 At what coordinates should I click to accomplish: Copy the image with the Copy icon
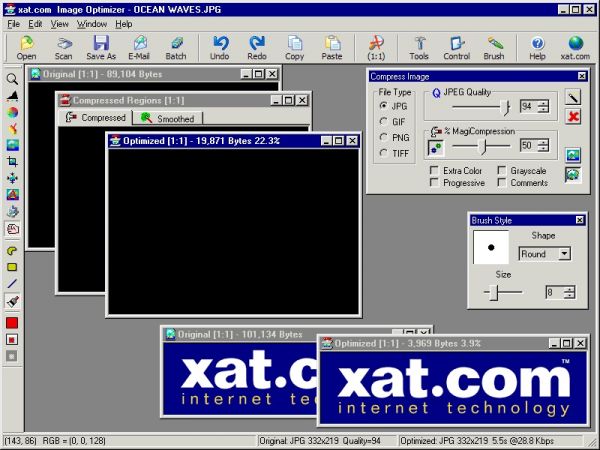(x=294, y=47)
